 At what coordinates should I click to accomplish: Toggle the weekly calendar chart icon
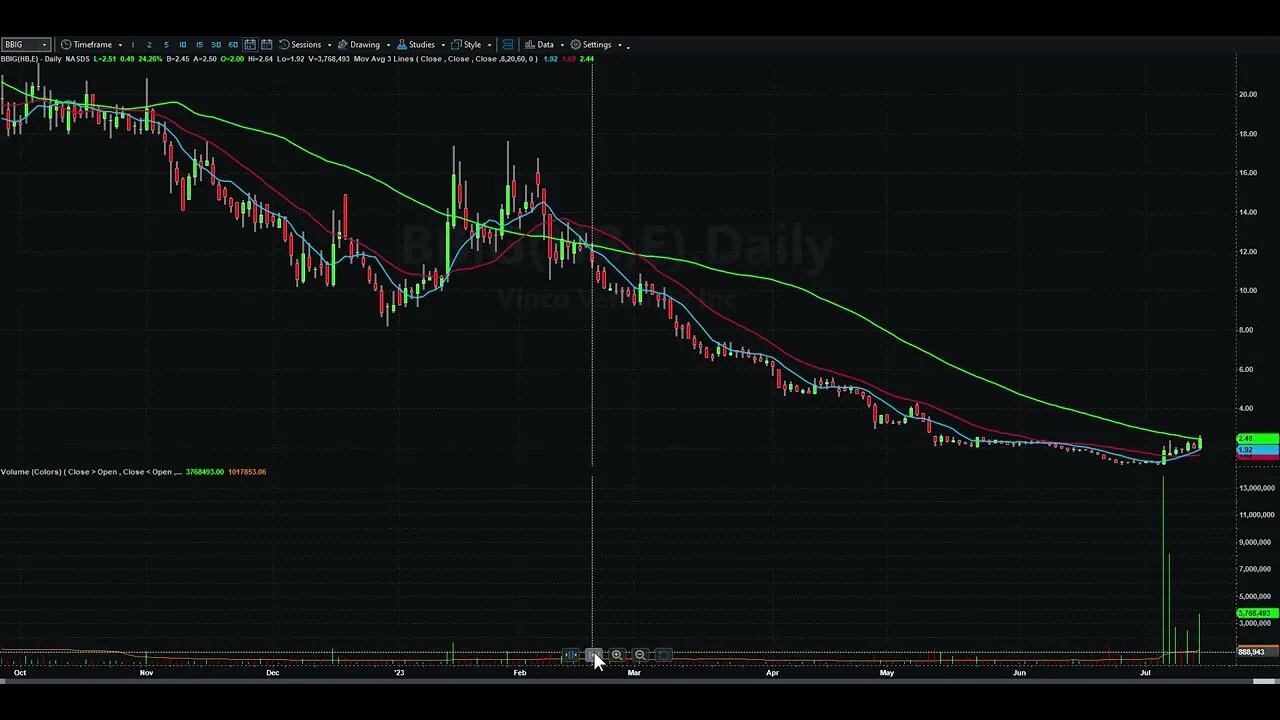coord(267,45)
